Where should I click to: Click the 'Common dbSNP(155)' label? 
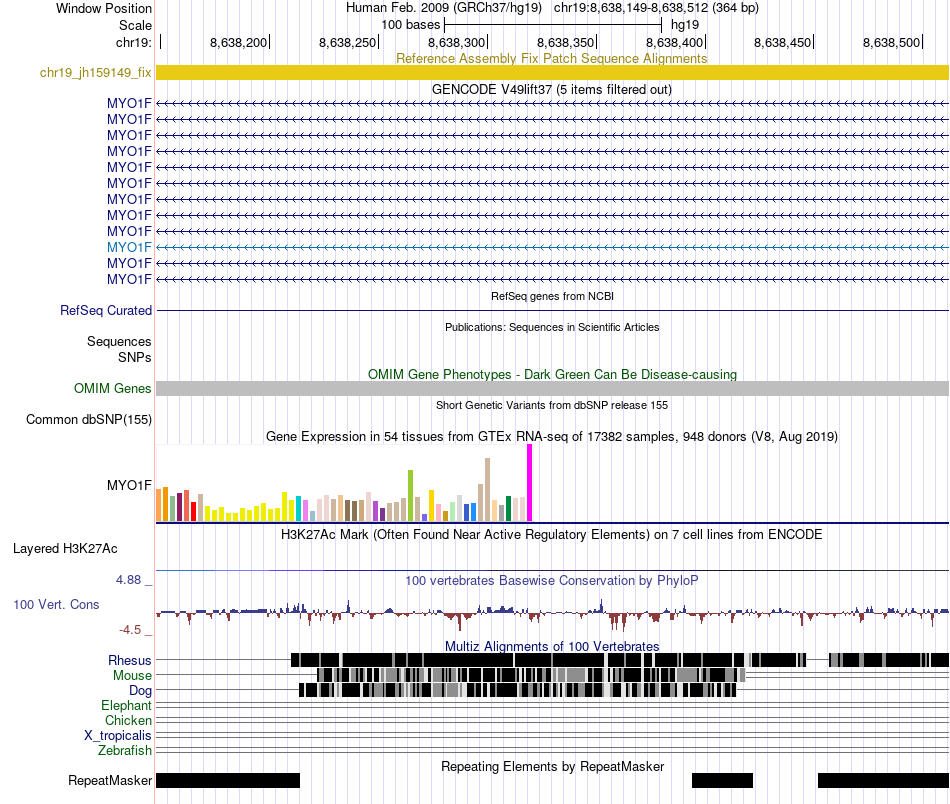[88, 419]
